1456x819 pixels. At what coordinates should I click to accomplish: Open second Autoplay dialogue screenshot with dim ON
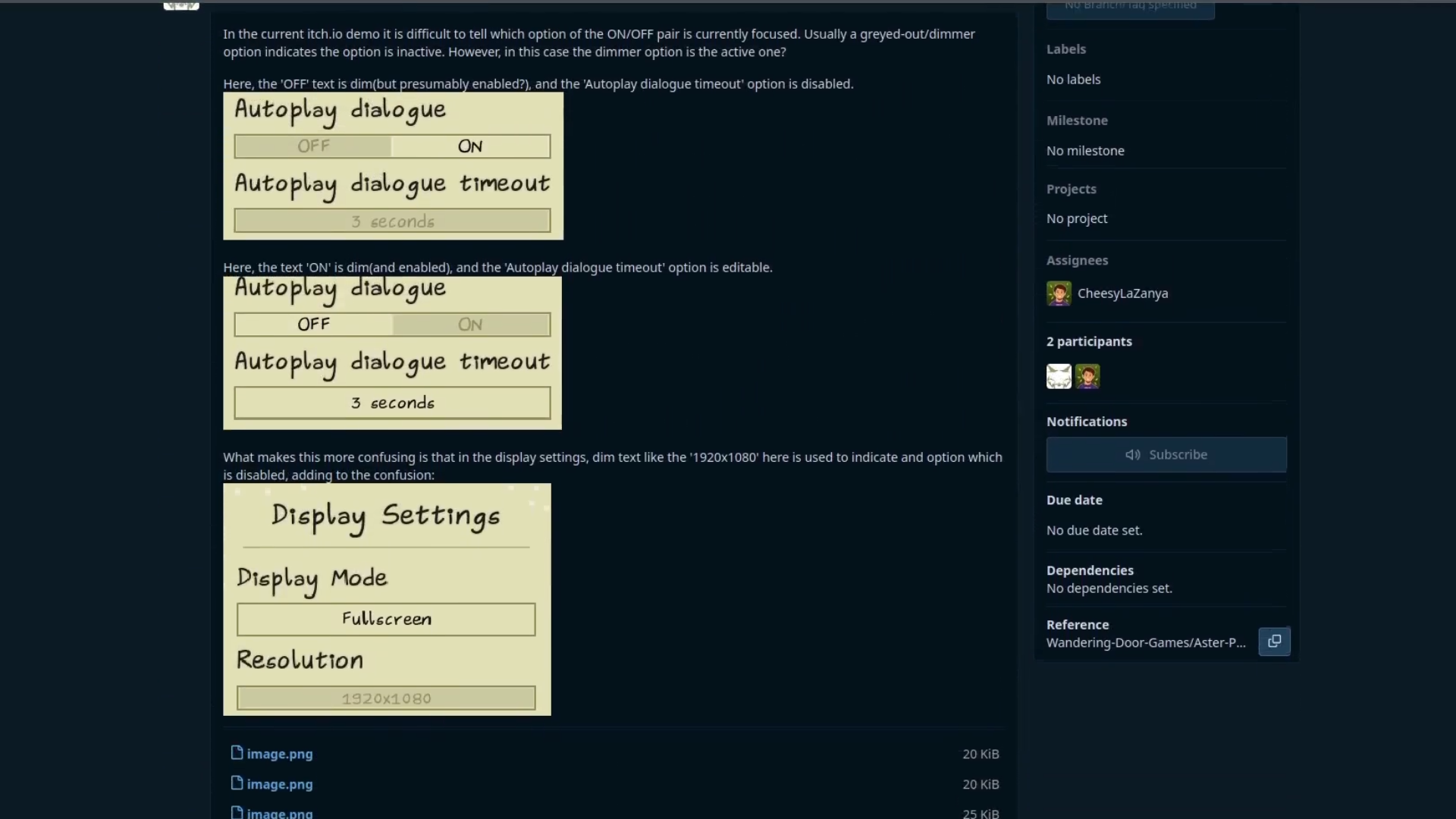tap(392, 353)
